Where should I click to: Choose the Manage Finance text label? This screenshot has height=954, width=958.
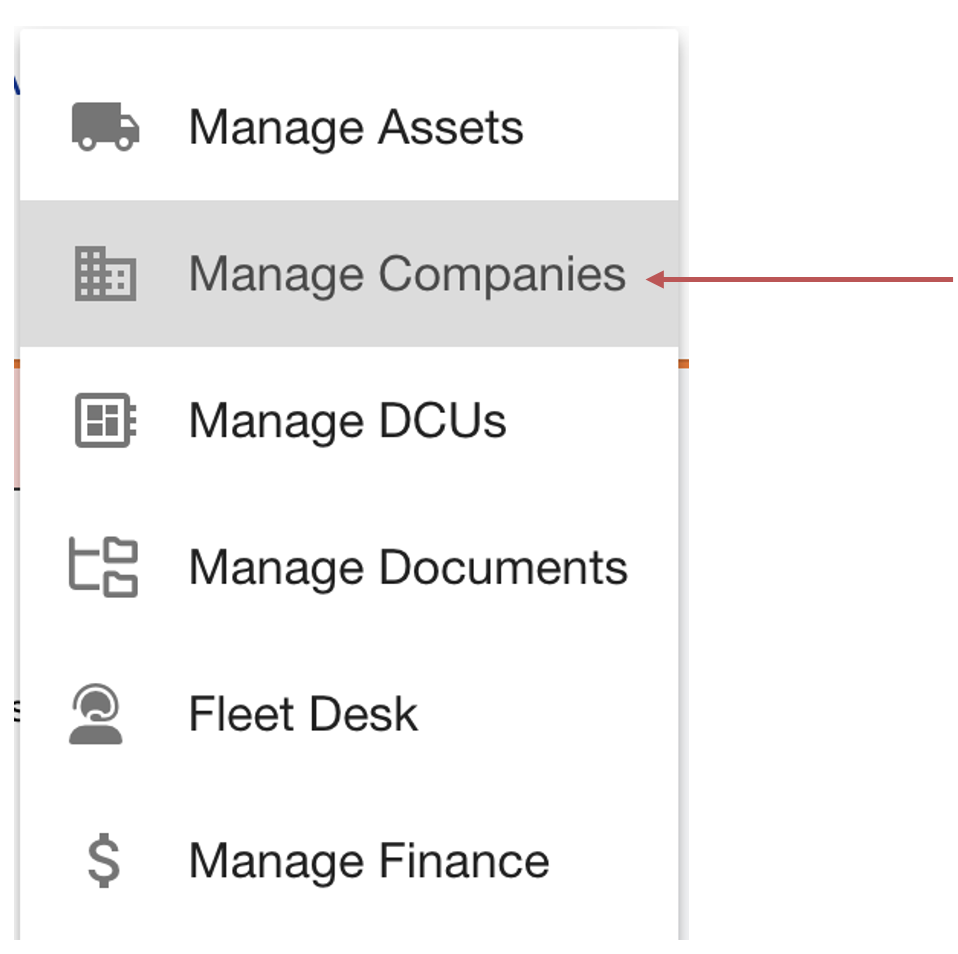tap(369, 862)
